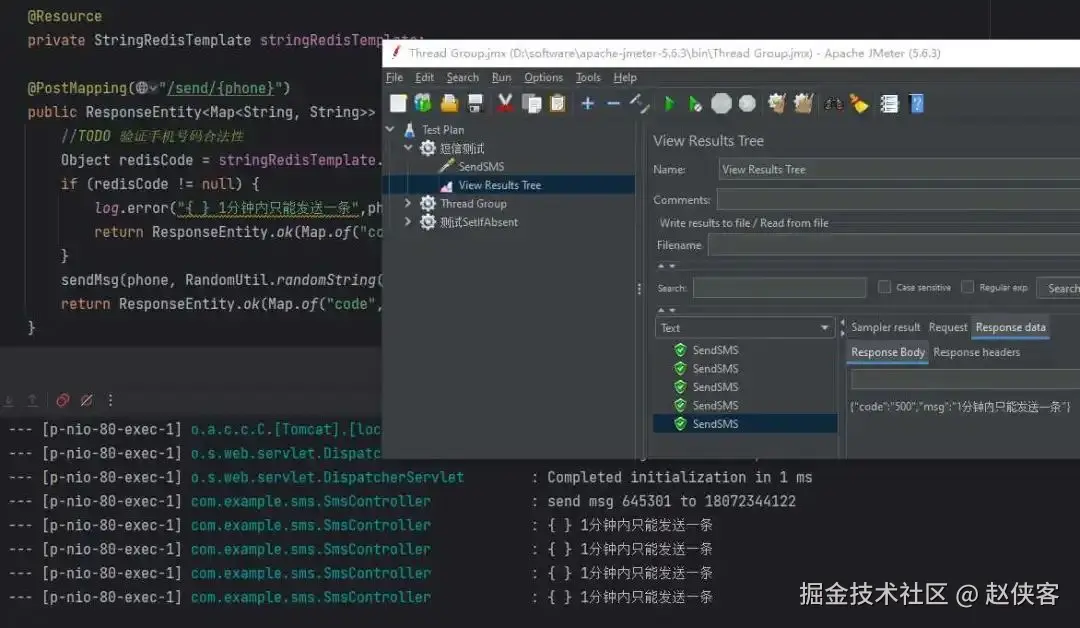The height and width of the screenshot is (628, 1080).
Task: Click the Toggle enable/disable icon in toolbar
Action: (x=640, y=103)
